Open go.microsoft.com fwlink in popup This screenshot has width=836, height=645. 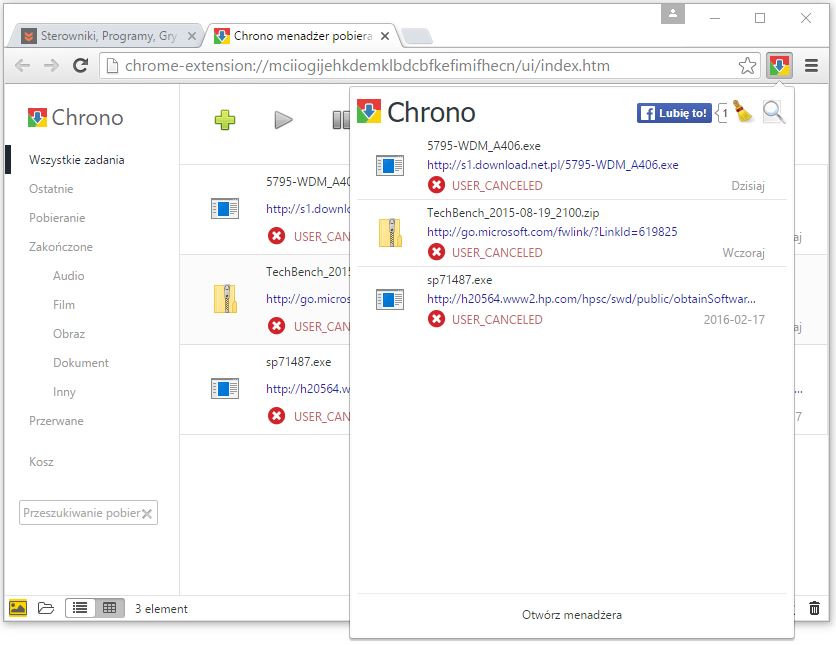click(x=552, y=232)
